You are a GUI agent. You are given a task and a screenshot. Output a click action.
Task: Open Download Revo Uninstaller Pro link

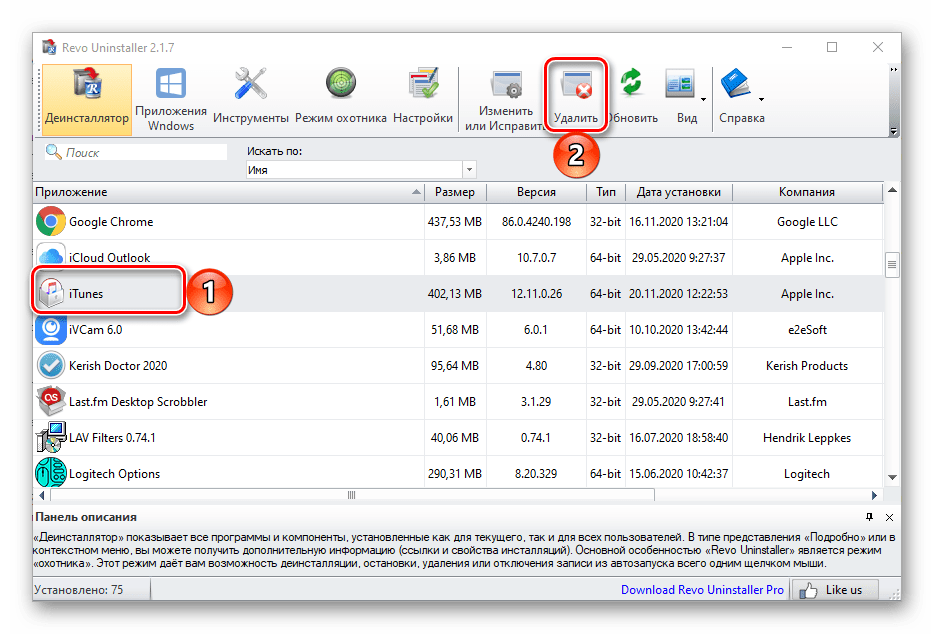702,590
